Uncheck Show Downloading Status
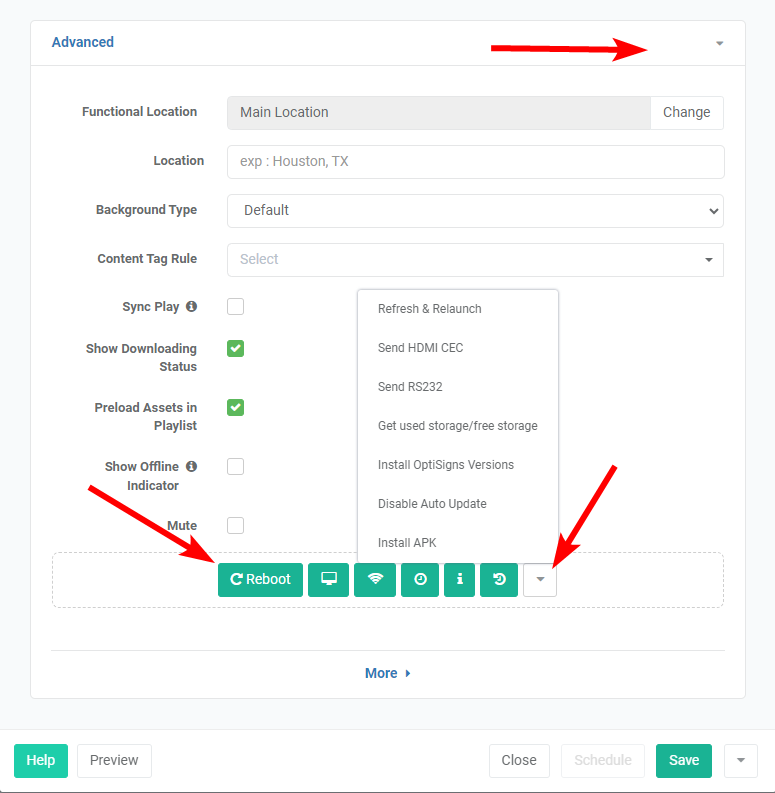Screen dimensions: 775x793 235,348
